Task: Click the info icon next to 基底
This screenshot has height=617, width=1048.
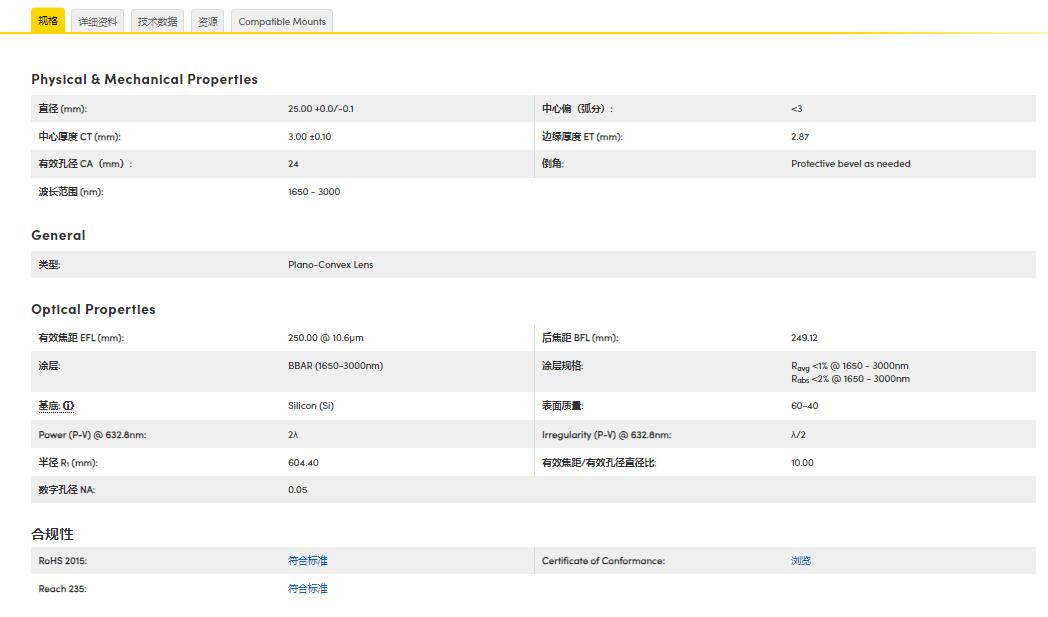Action: (69, 406)
